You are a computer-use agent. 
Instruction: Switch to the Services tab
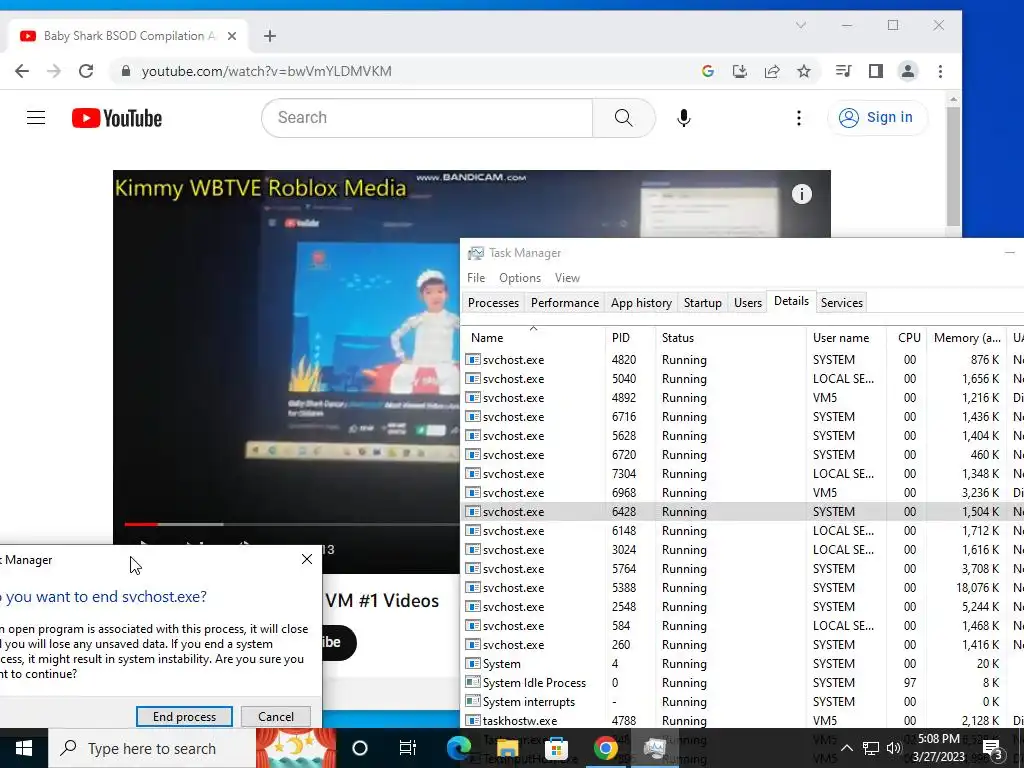(842, 302)
